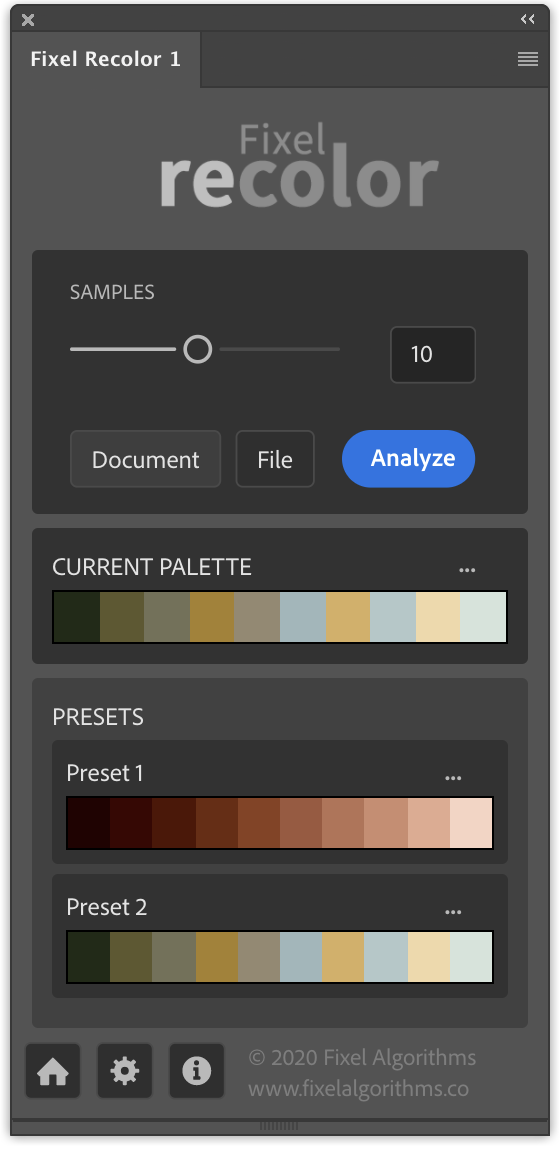This screenshot has height=1150, width=560.
Task: Click the CURRENT PALETTE heading
Action: coord(152,567)
